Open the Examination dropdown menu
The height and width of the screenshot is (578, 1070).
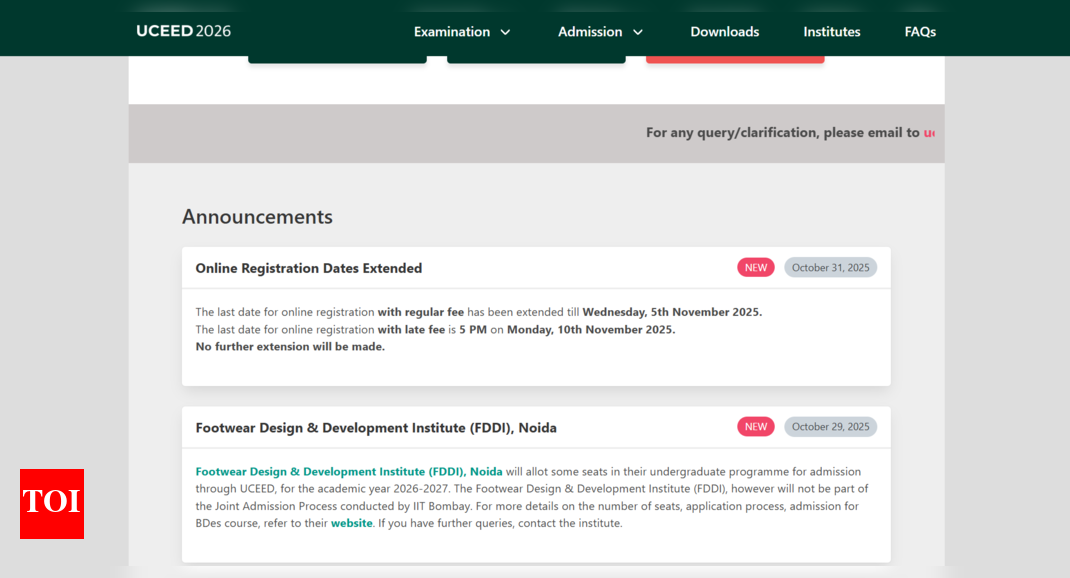click(x=452, y=31)
